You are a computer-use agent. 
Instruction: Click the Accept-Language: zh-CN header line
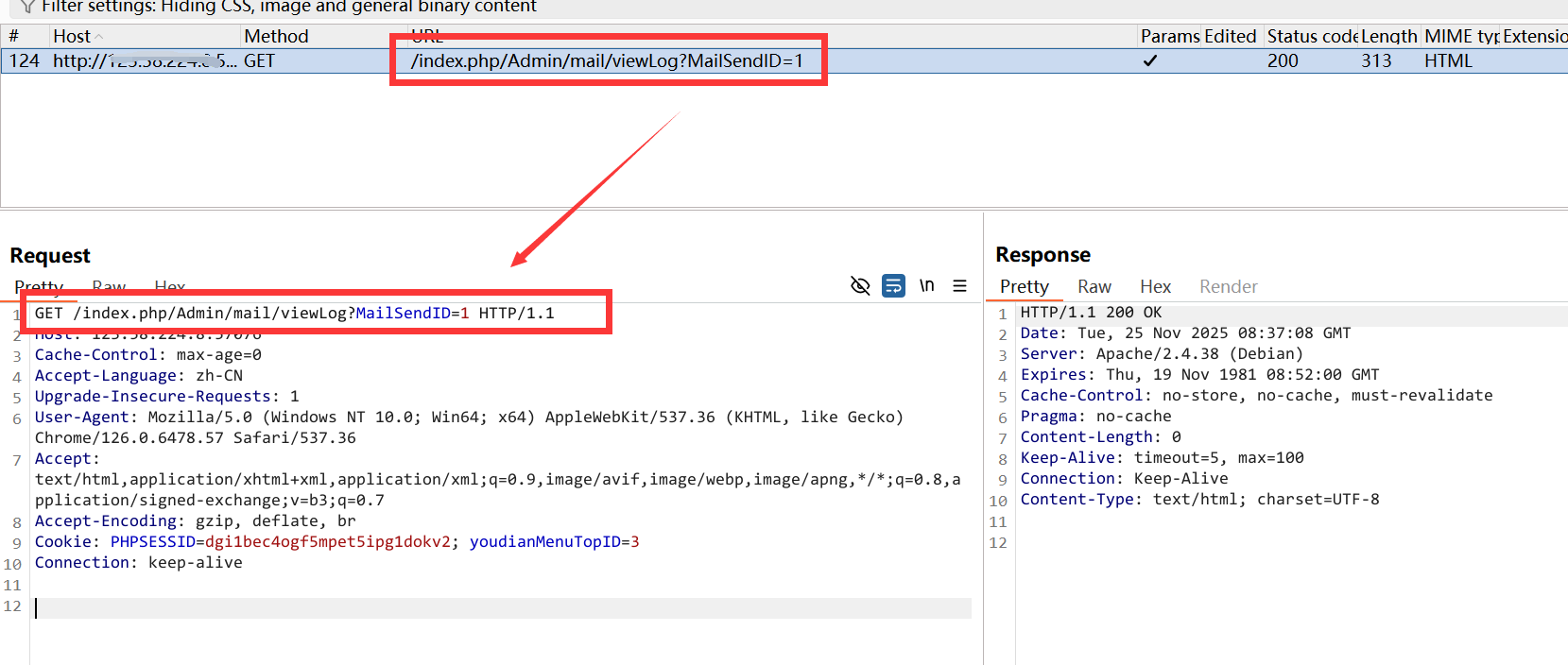(x=139, y=375)
